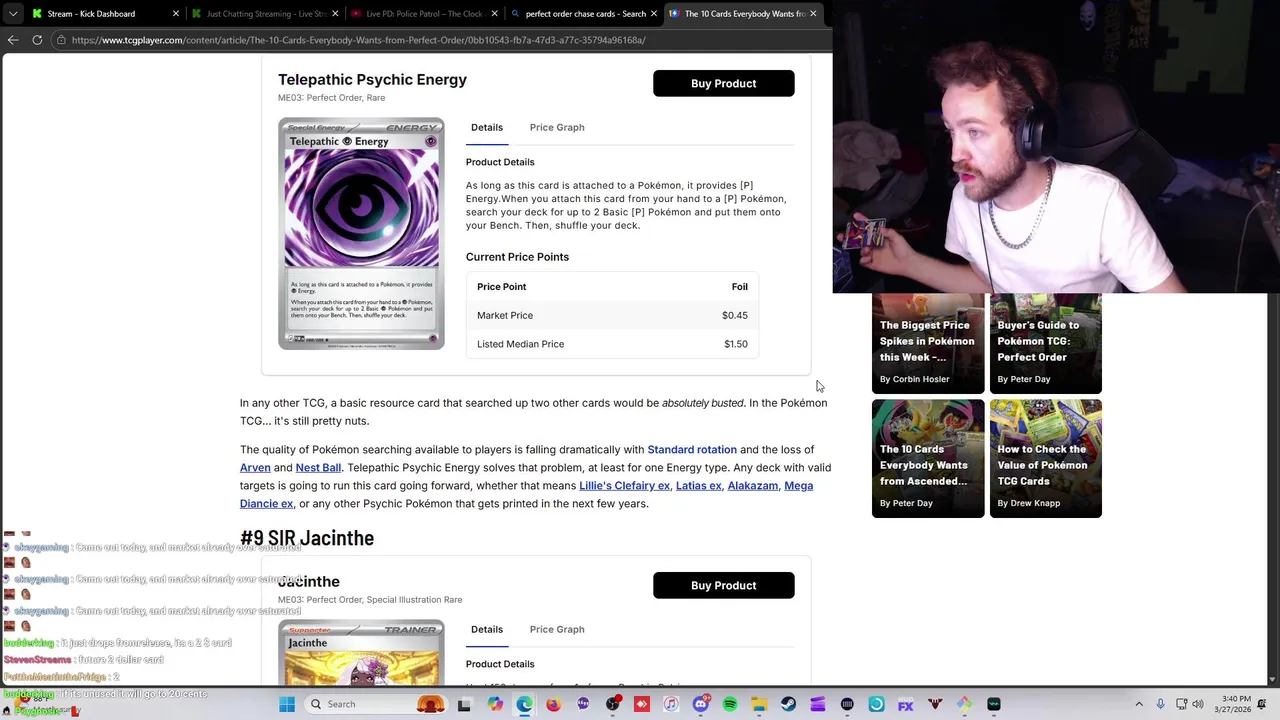Screen dimensions: 1280x720
Task: Open Discord from the taskbar
Action: click(700, 704)
